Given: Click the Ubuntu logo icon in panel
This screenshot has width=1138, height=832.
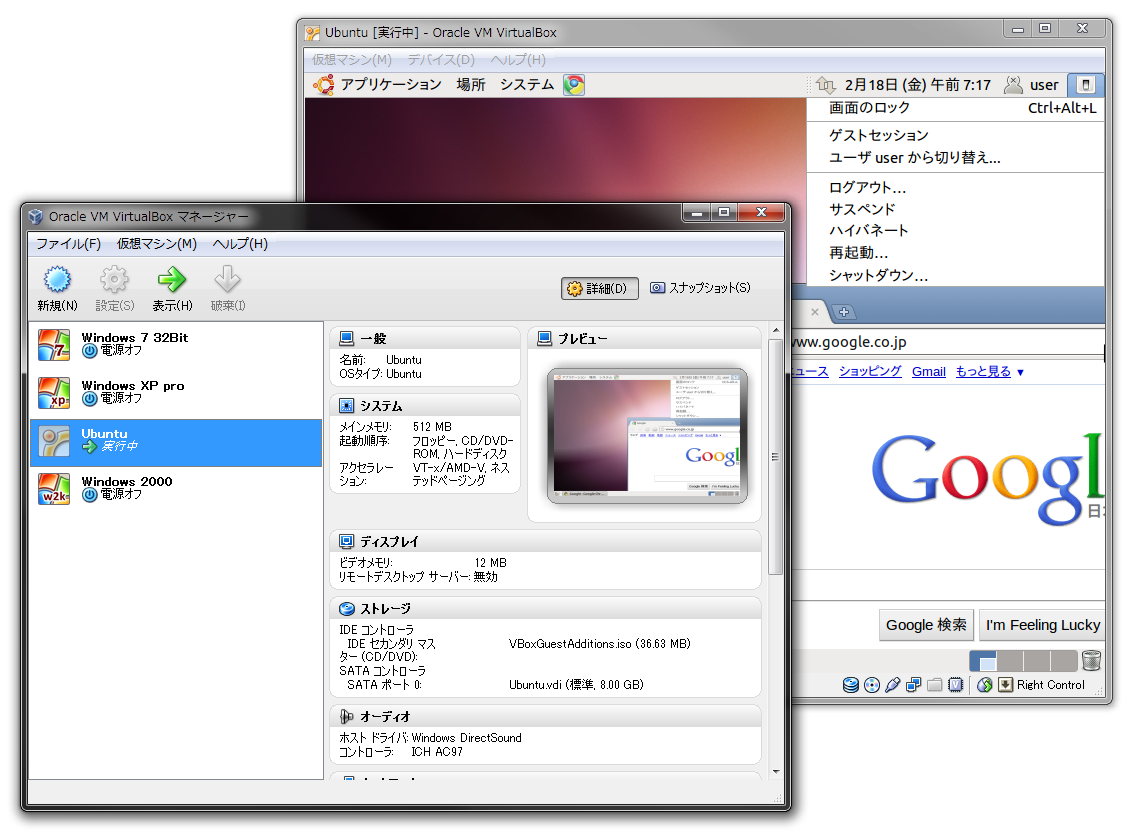Looking at the screenshot, I should (x=324, y=85).
